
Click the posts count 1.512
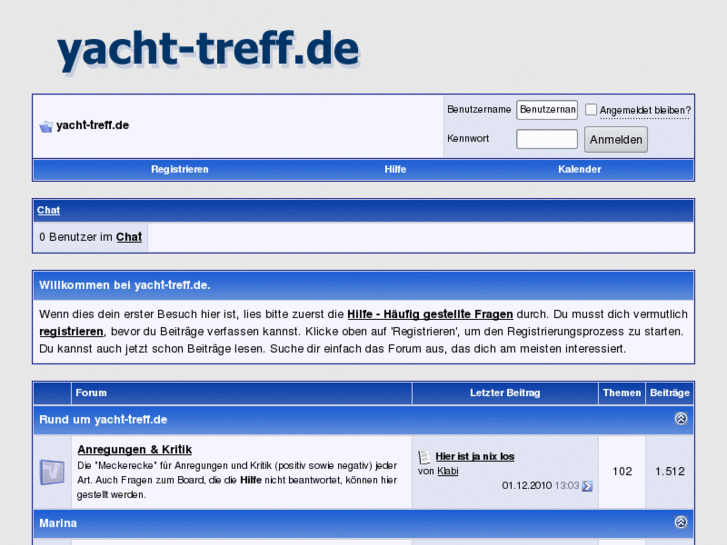tap(670, 471)
